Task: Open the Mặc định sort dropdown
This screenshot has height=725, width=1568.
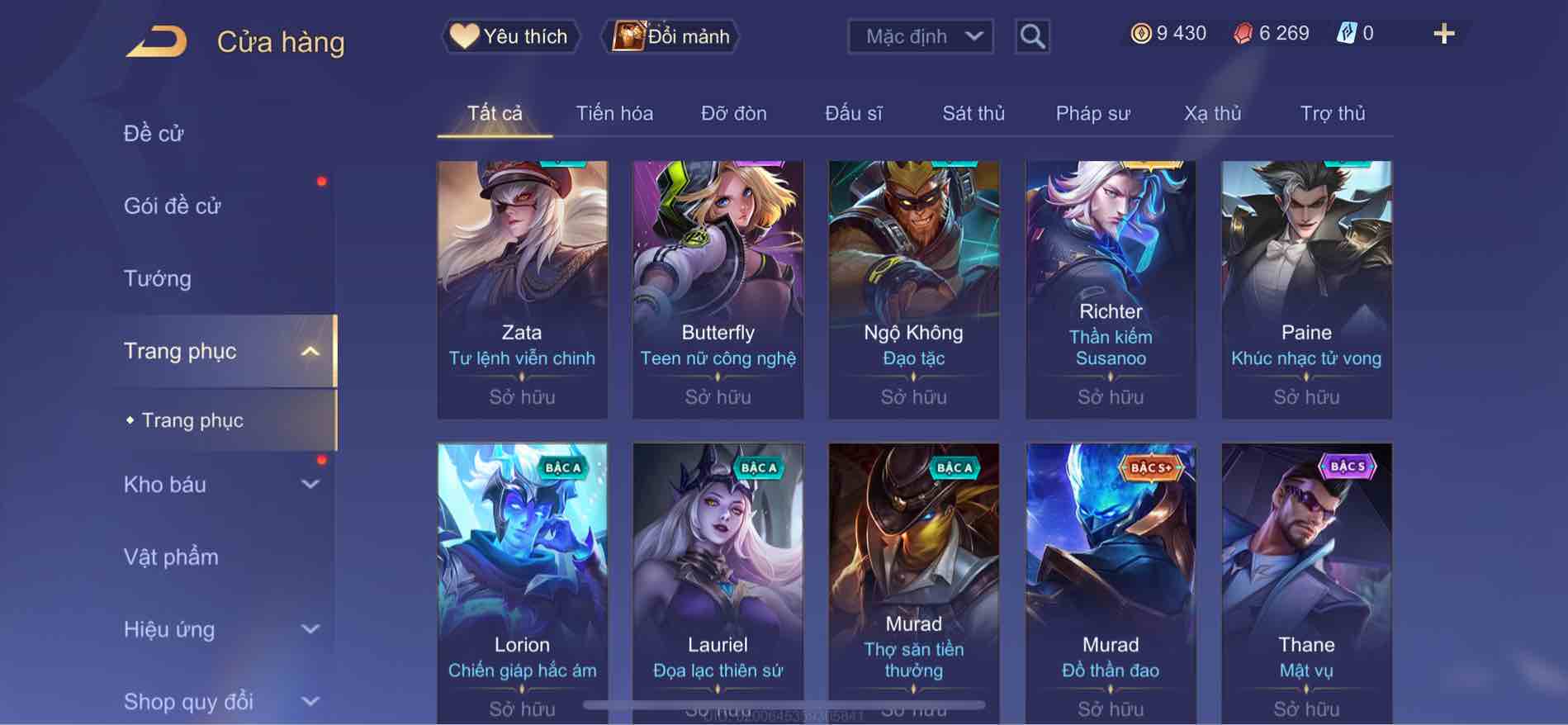Action: (x=920, y=36)
